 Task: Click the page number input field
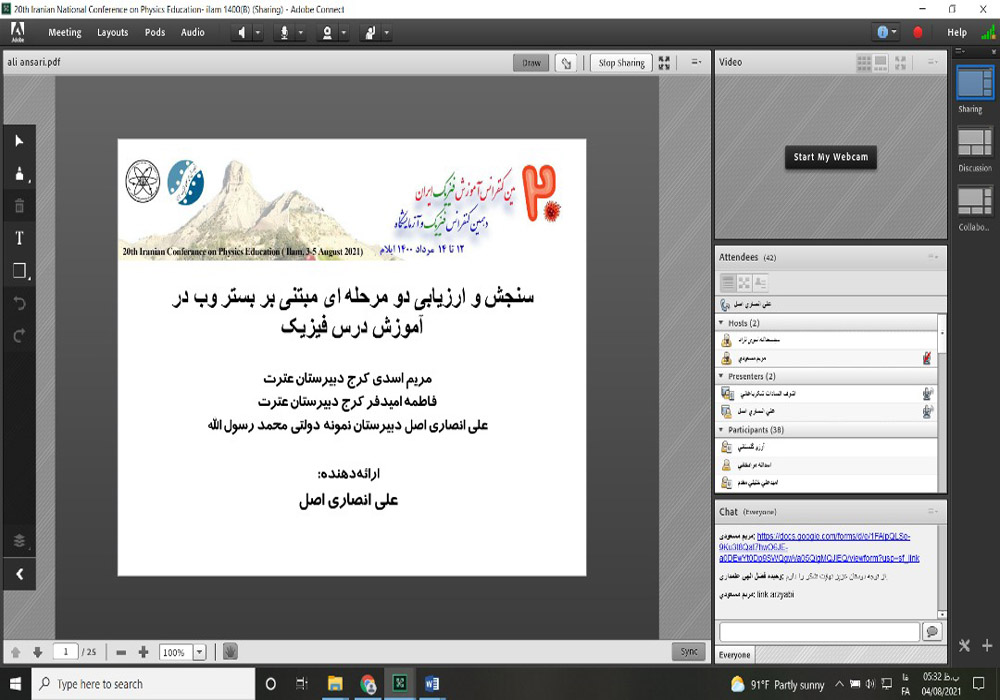pos(66,652)
